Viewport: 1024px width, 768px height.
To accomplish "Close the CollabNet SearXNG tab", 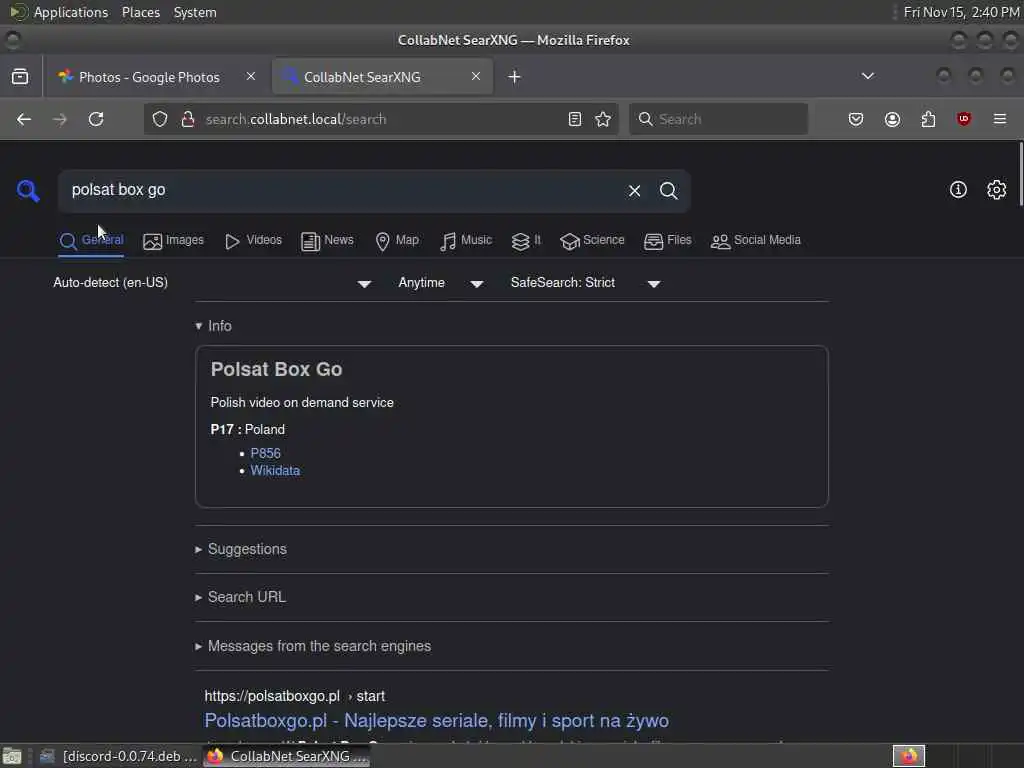I will coord(476,76).
